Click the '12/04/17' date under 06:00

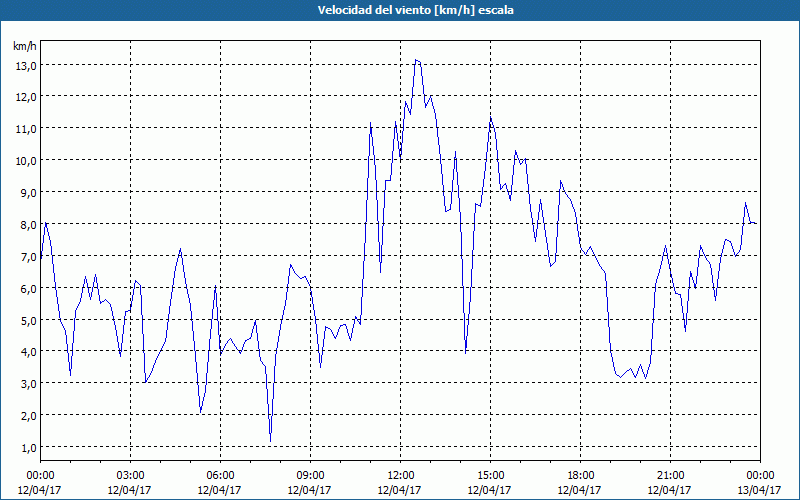219,490
